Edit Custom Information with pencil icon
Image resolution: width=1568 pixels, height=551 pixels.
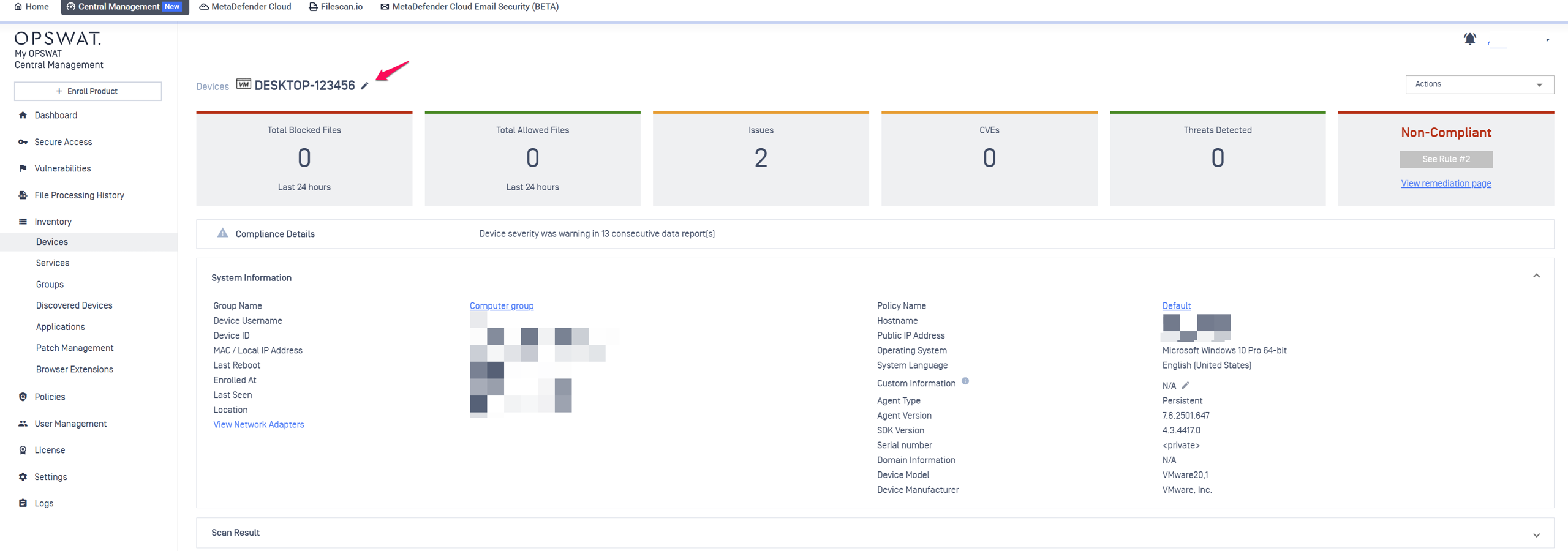(1185, 386)
